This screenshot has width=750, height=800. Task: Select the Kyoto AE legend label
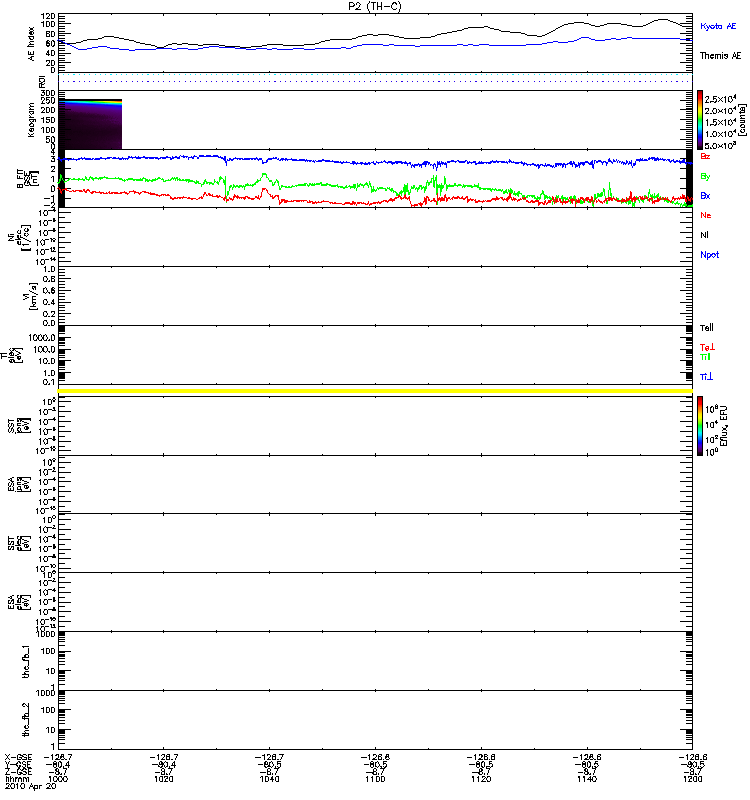(x=718, y=26)
